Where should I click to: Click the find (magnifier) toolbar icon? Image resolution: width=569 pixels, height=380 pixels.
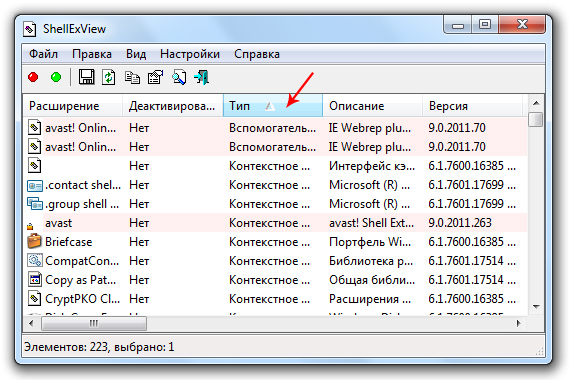(179, 77)
